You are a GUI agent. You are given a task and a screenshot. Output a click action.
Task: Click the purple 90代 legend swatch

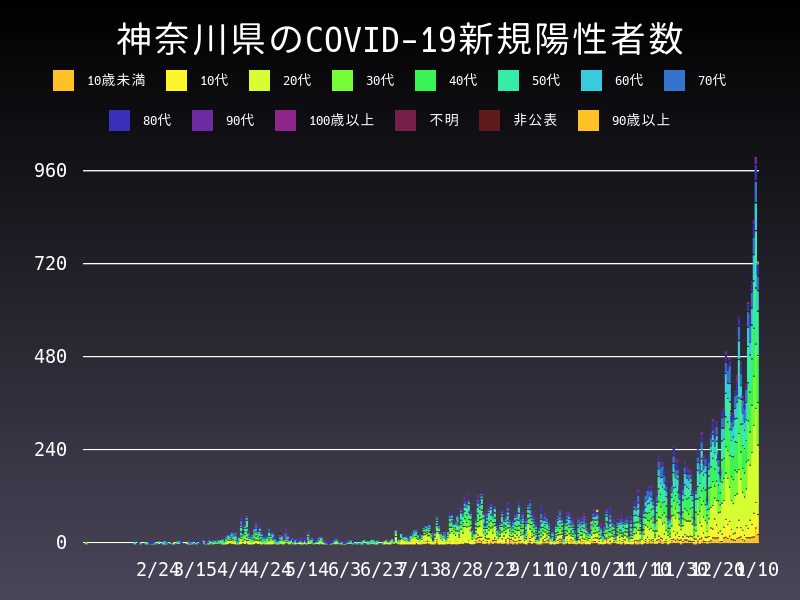(x=203, y=120)
